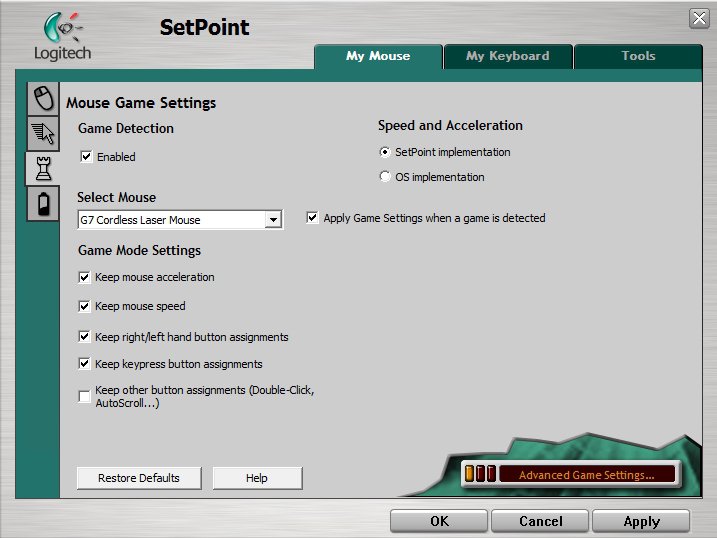
Task: Toggle Keep keypress button assignments
Action: [85, 364]
